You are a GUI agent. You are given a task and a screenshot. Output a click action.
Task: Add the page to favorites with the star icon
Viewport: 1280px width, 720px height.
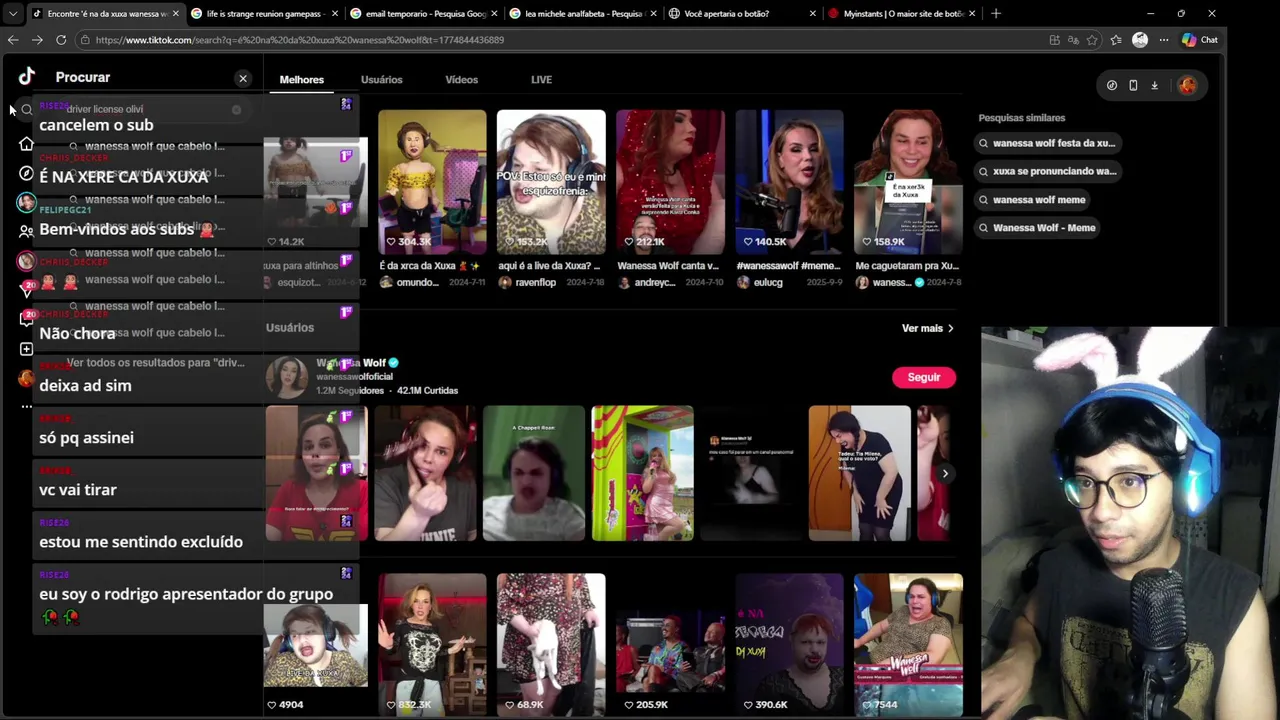coord(1092,40)
